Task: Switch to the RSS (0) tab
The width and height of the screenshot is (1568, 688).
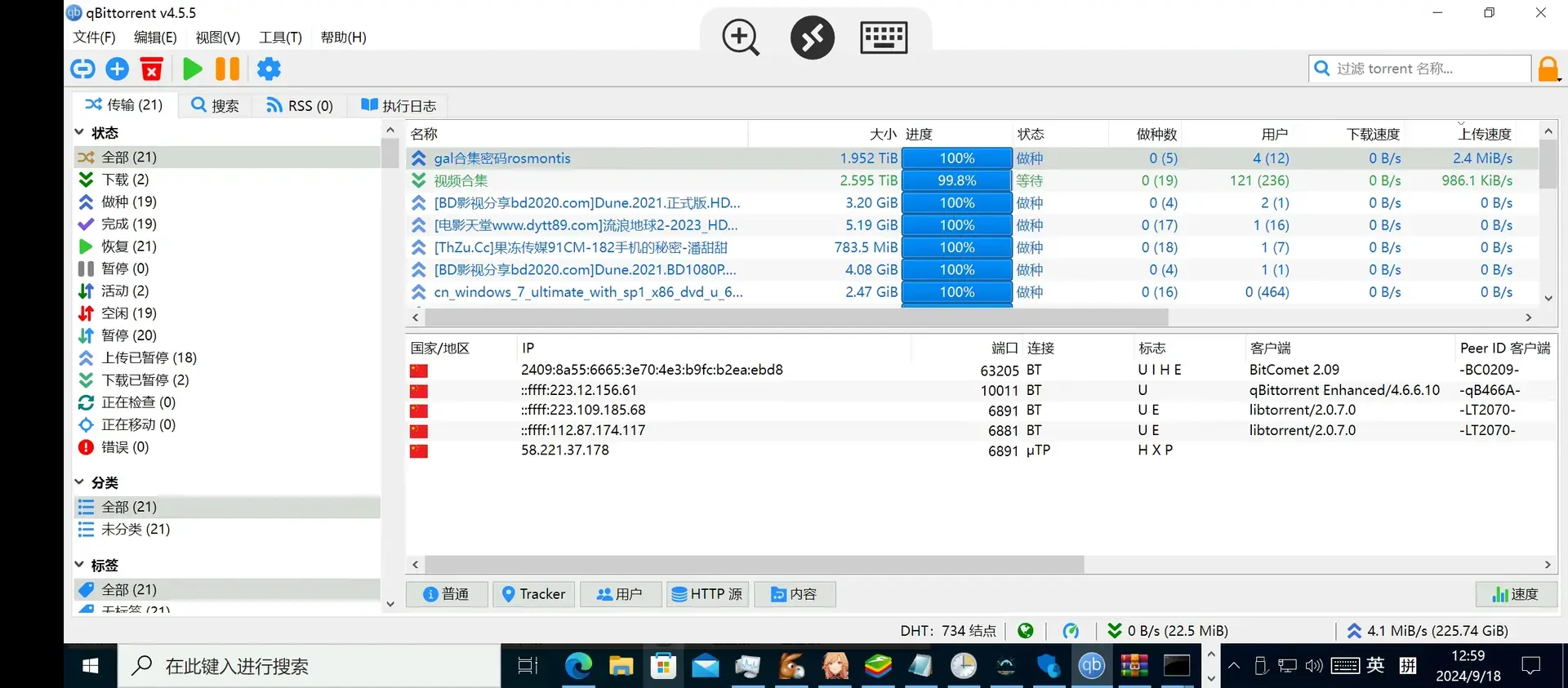Action: click(x=300, y=105)
